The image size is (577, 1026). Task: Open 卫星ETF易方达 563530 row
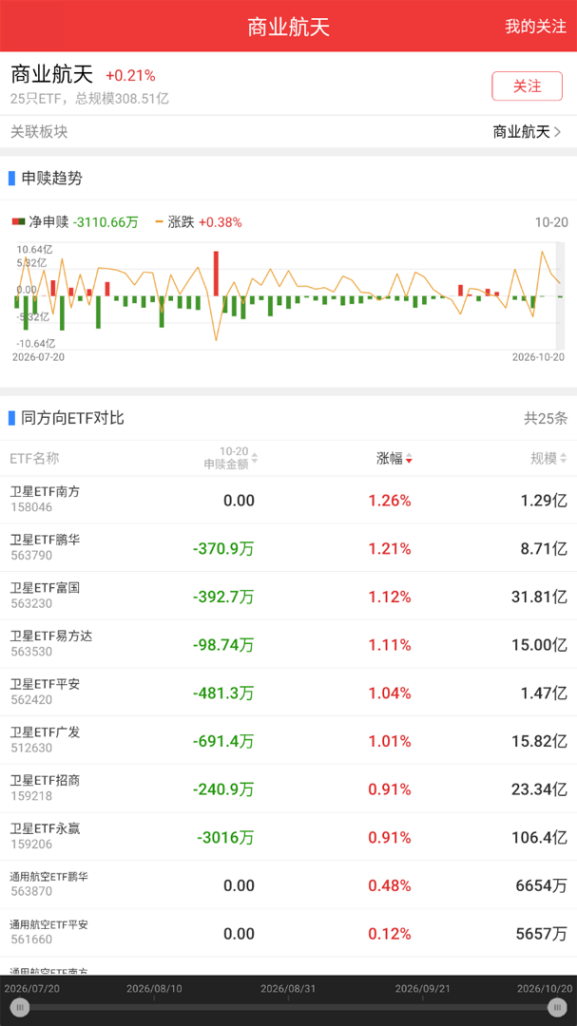(x=288, y=644)
